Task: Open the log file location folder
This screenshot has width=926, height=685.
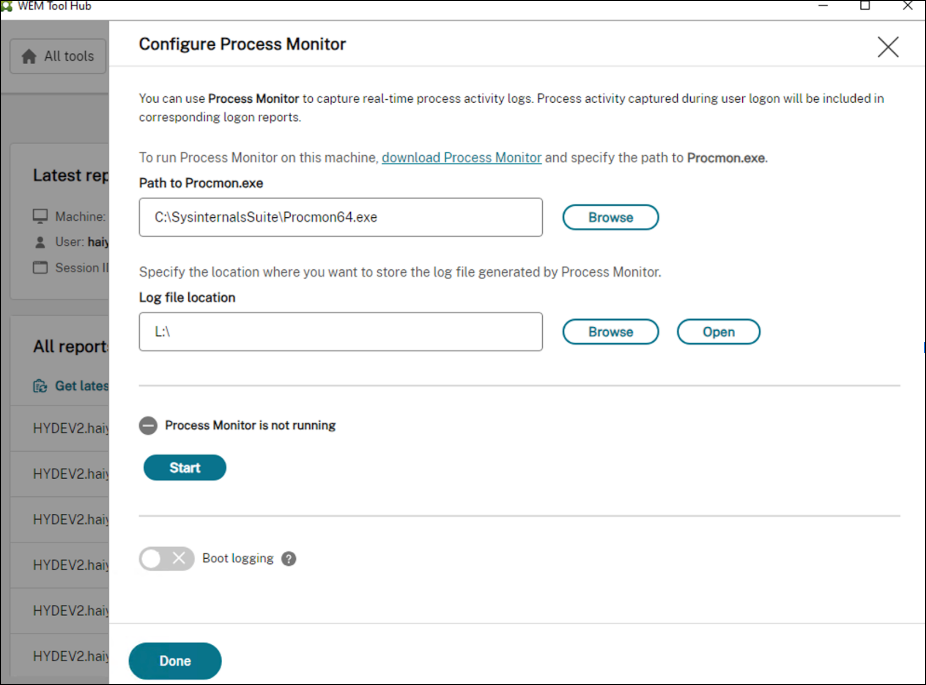Action: coord(718,331)
